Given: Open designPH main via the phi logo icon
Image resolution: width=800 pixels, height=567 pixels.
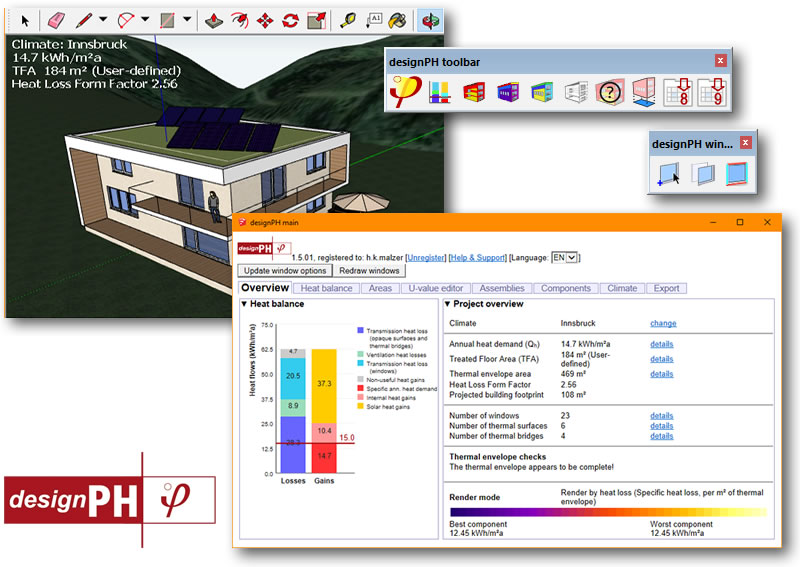Looking at the screenshot, I should pyautogui.click(x=406, y=91).
